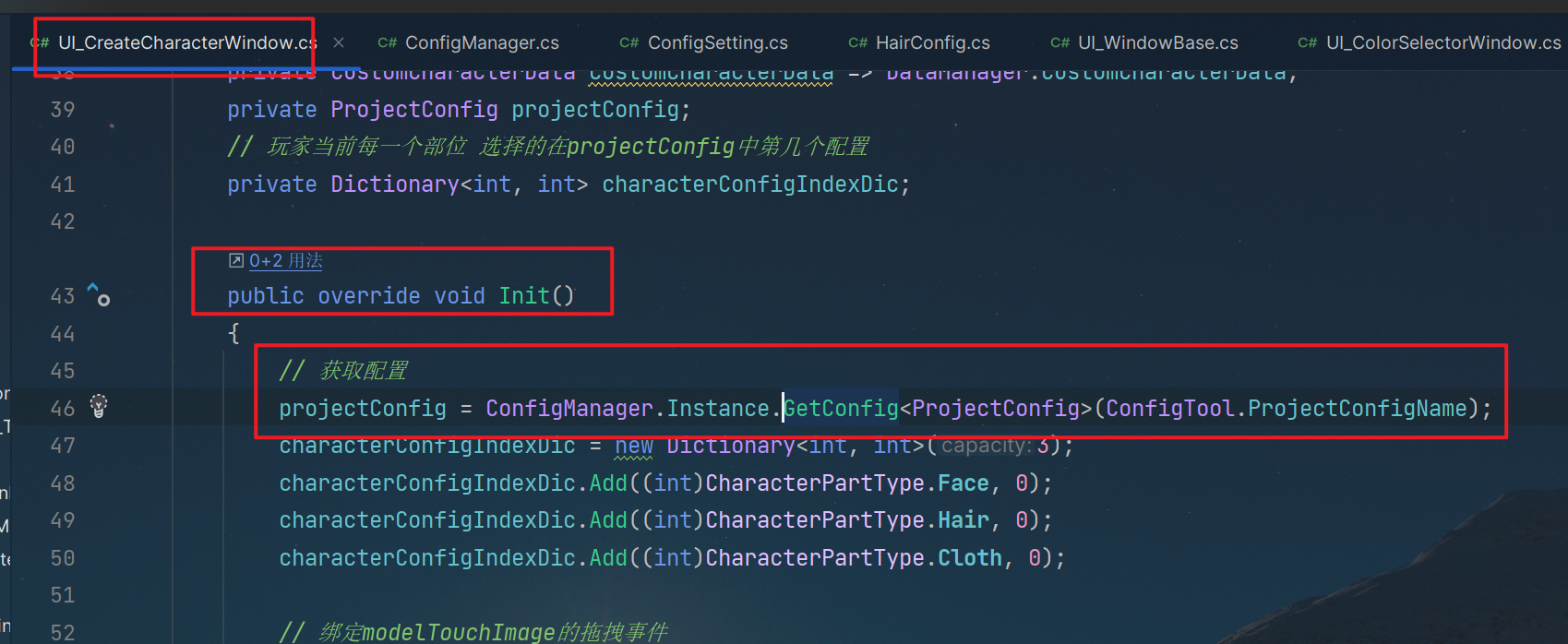The width and height of the screenshot is (1568, 644).
Task: Click the Dictionary type on line 41
Action: [395, 185]
